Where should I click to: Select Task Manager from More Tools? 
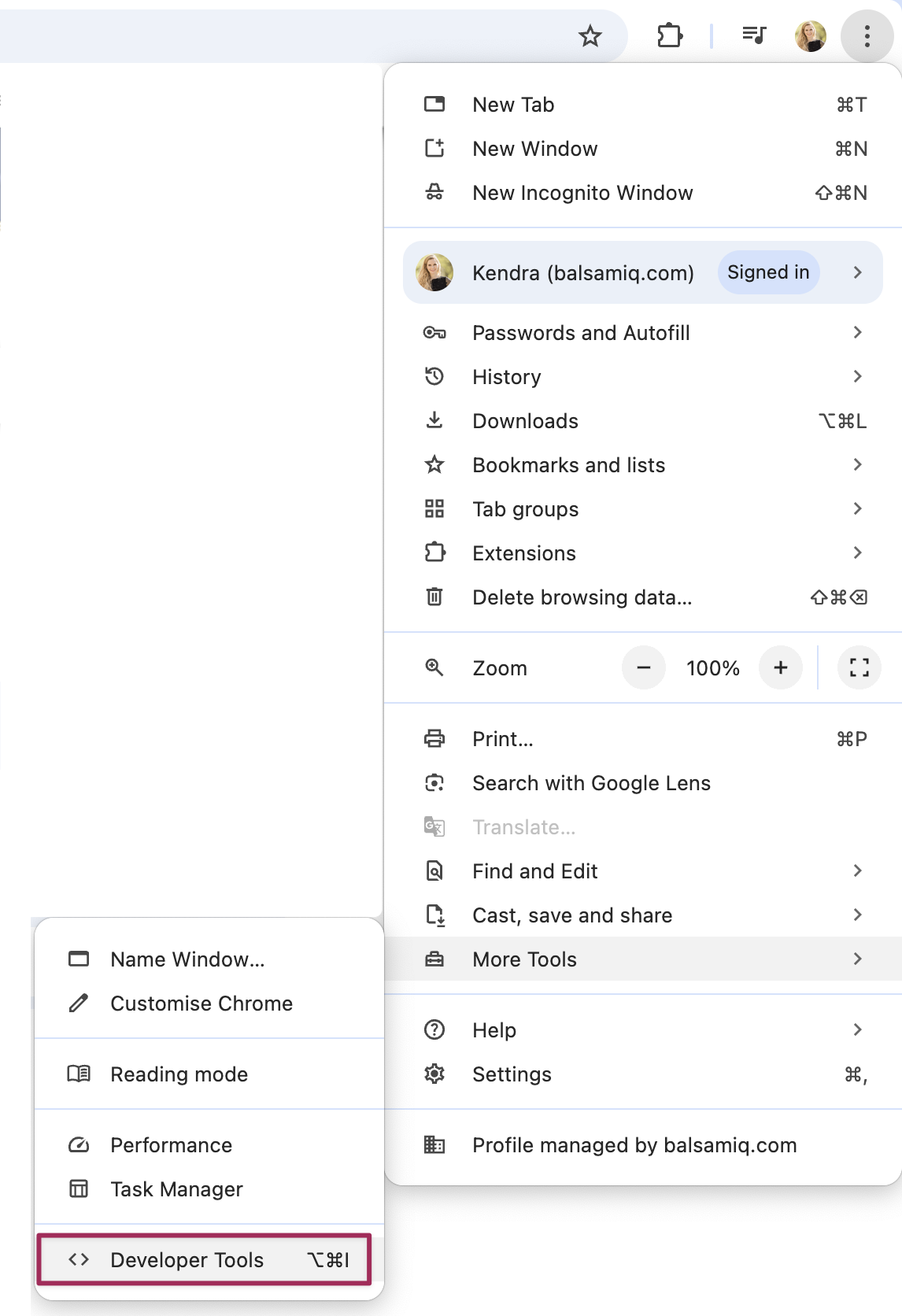(x=176, y=1188)
